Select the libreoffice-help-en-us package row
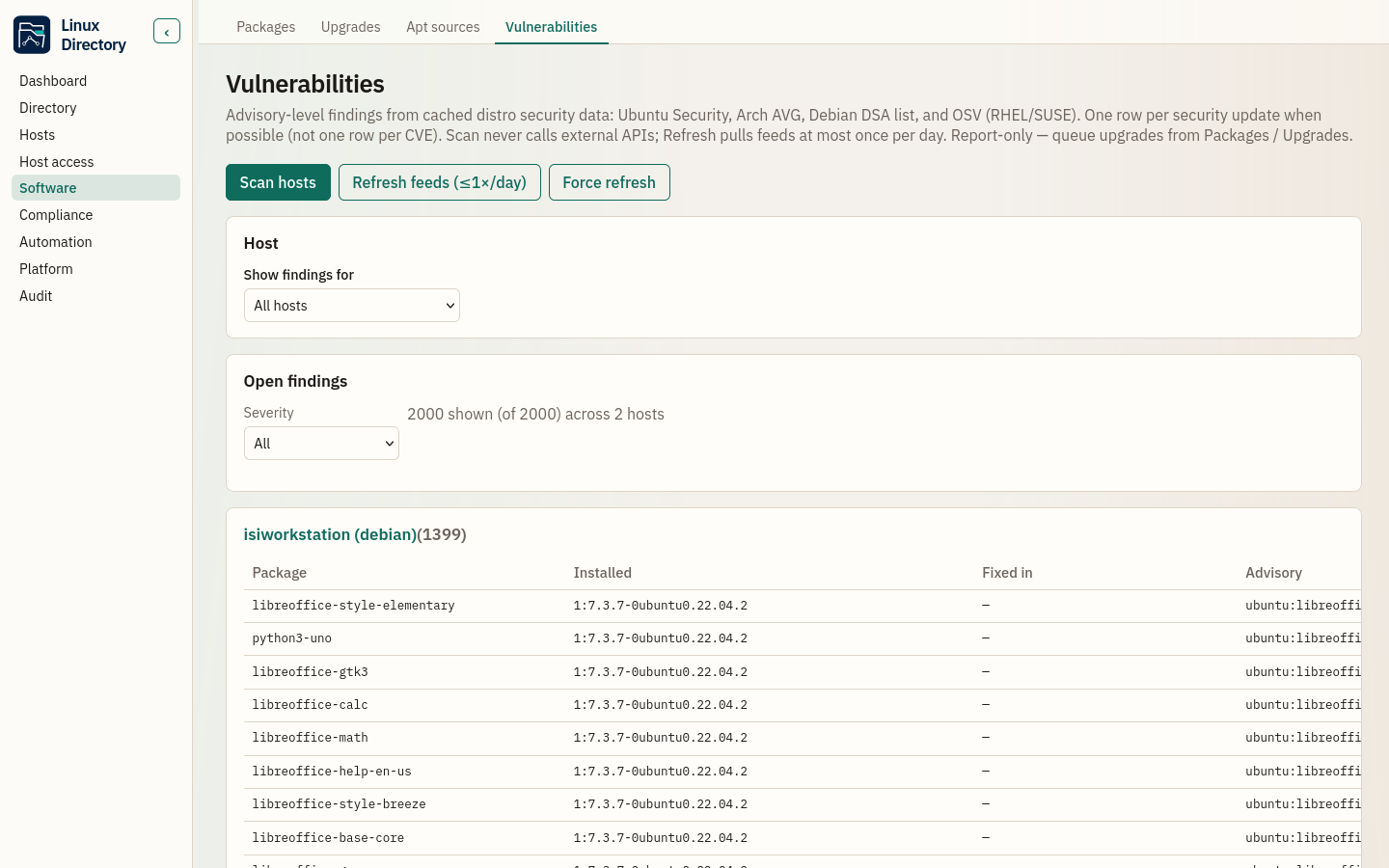The image size is (1389, 868). (x=803, y=772)
